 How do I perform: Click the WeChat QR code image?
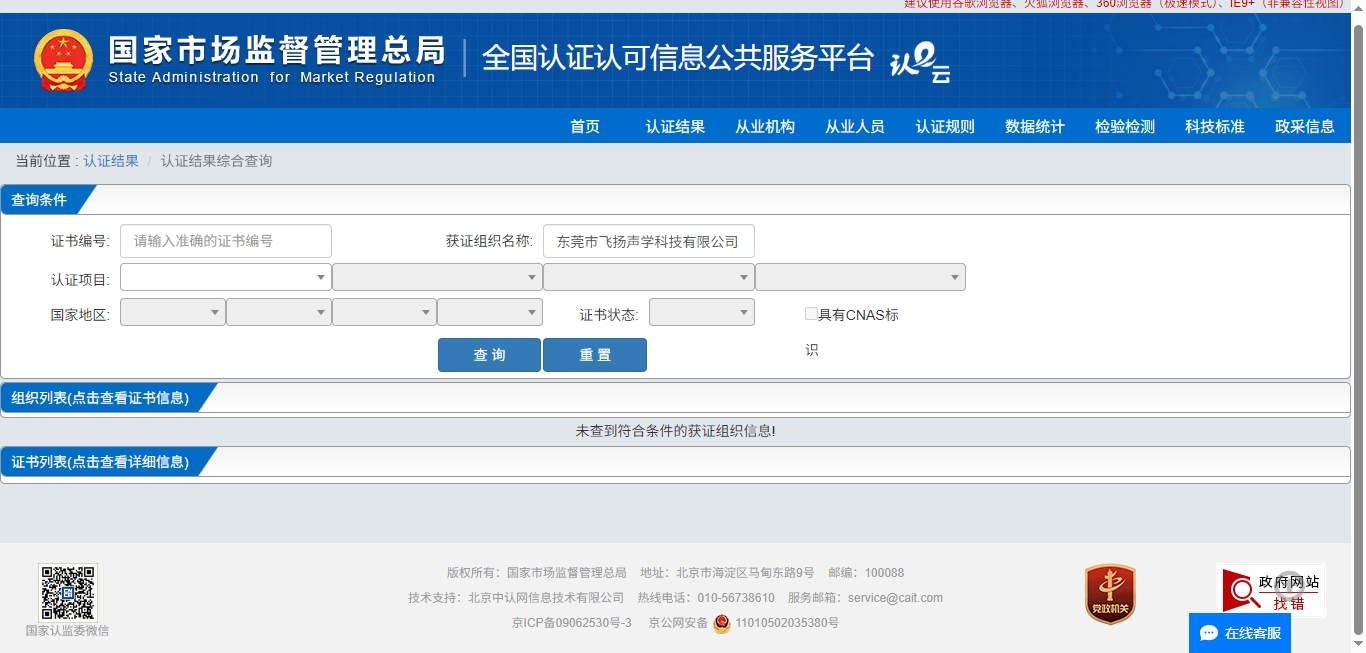point(68,592)
